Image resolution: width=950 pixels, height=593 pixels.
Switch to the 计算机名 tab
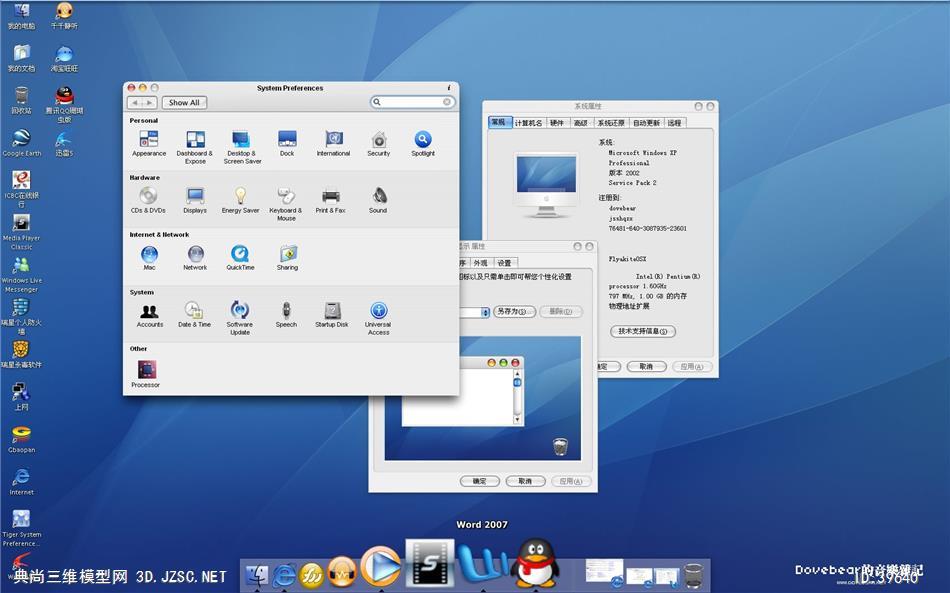pyautogui.click(x=528, y=123)
